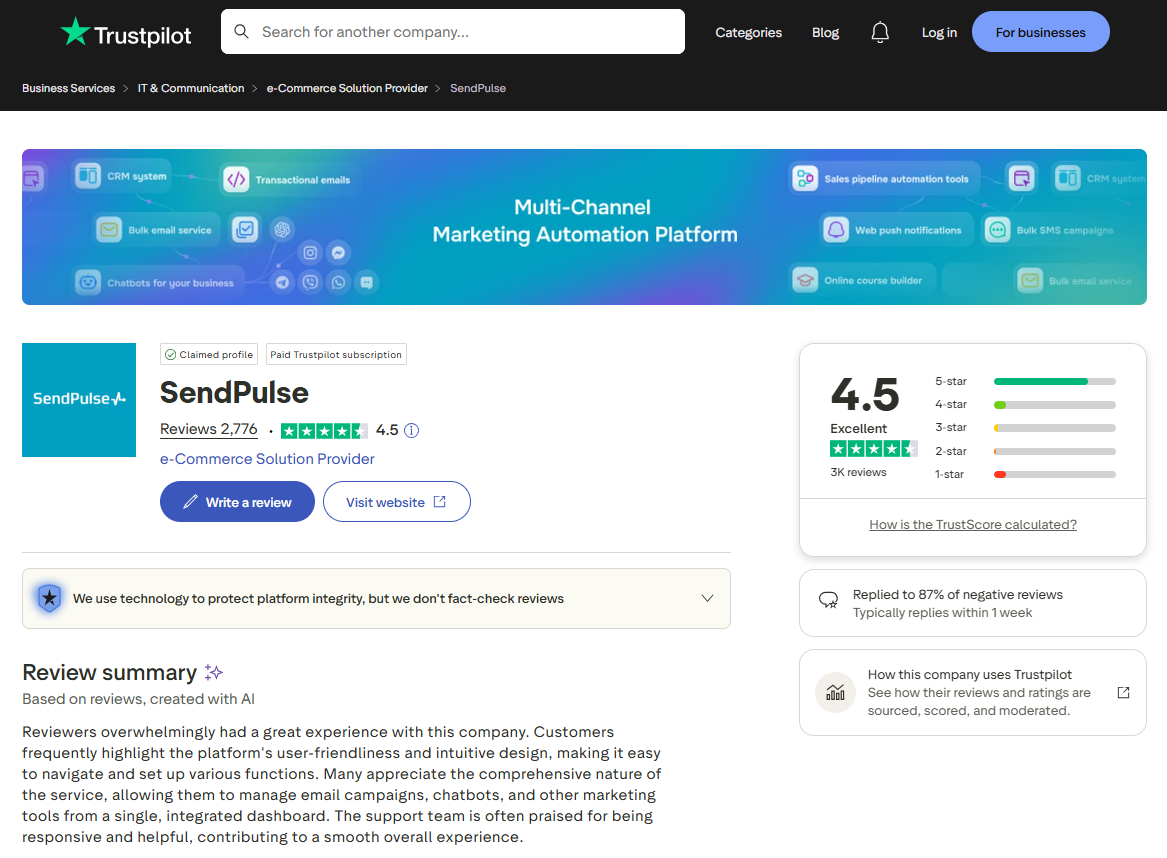Screen dimensions: 1167x858
Task: Navigate to the Blog section
Action: tap(825, 32)
